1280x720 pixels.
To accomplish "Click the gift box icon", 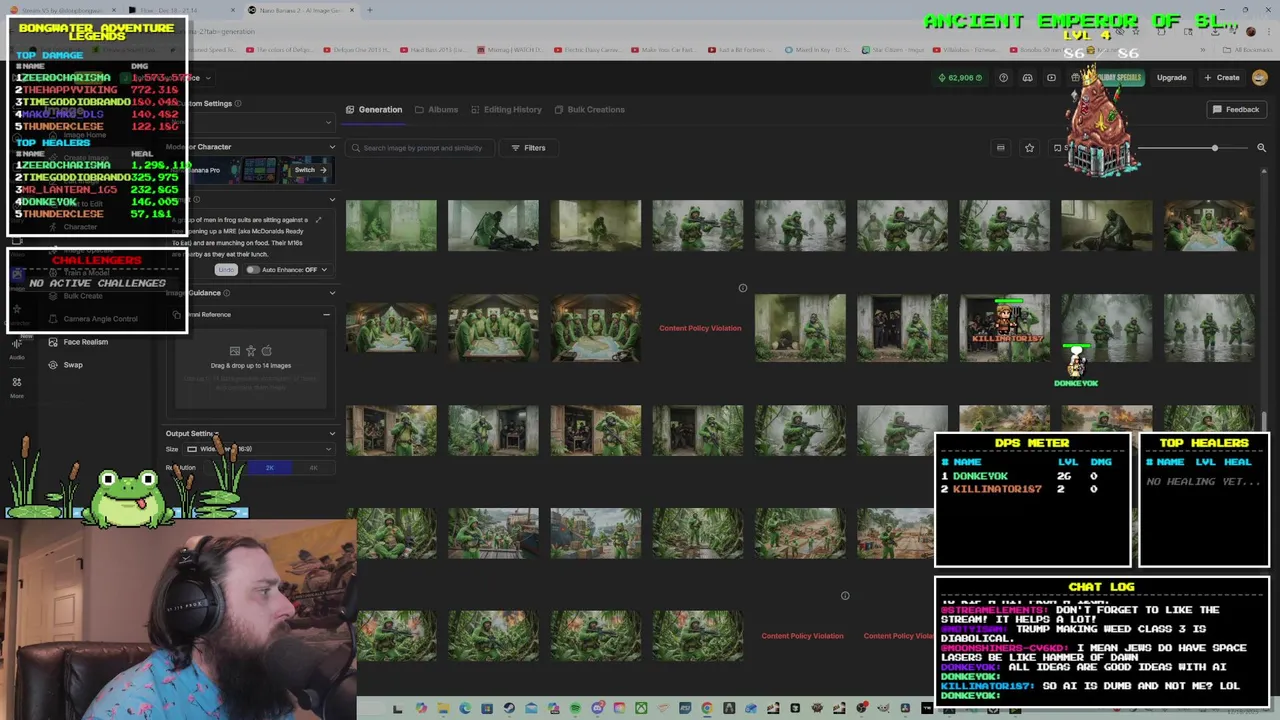I will pyautogui.click(x=1075, y=78).
